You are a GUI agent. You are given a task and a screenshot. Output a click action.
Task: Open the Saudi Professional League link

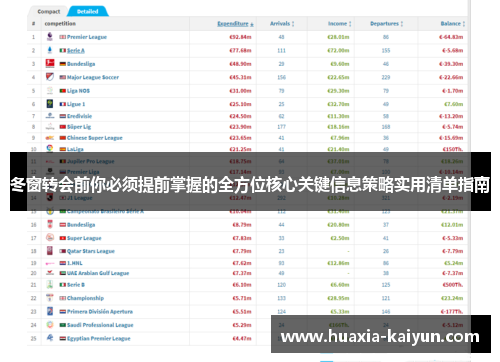pyautogui.click(x=100, y=325)
